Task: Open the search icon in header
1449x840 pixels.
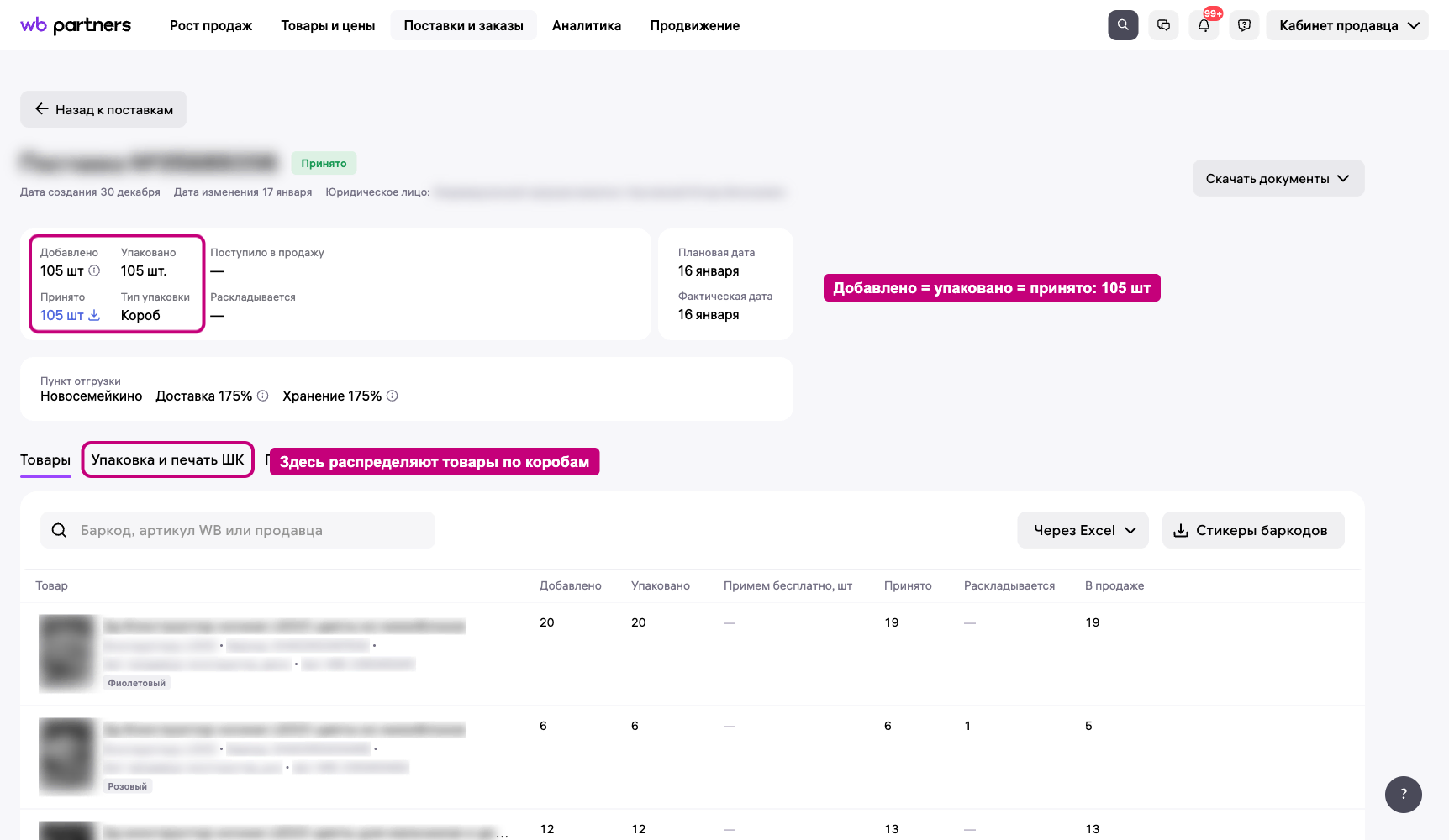Action: point(1123,25)
